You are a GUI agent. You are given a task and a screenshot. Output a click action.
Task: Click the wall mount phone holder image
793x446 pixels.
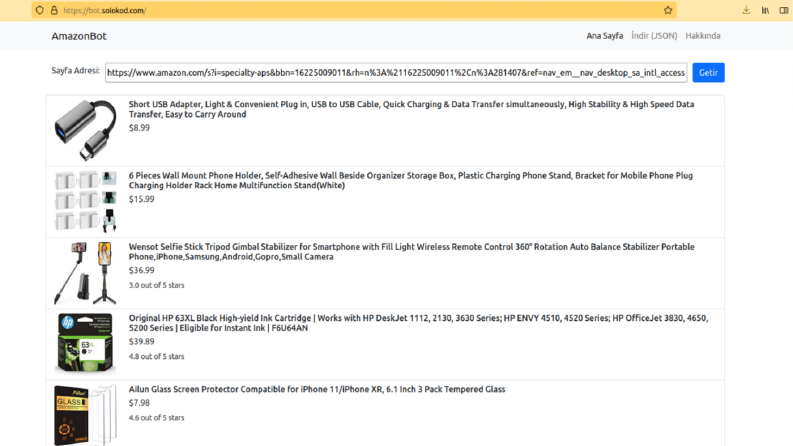coord(85,201)
